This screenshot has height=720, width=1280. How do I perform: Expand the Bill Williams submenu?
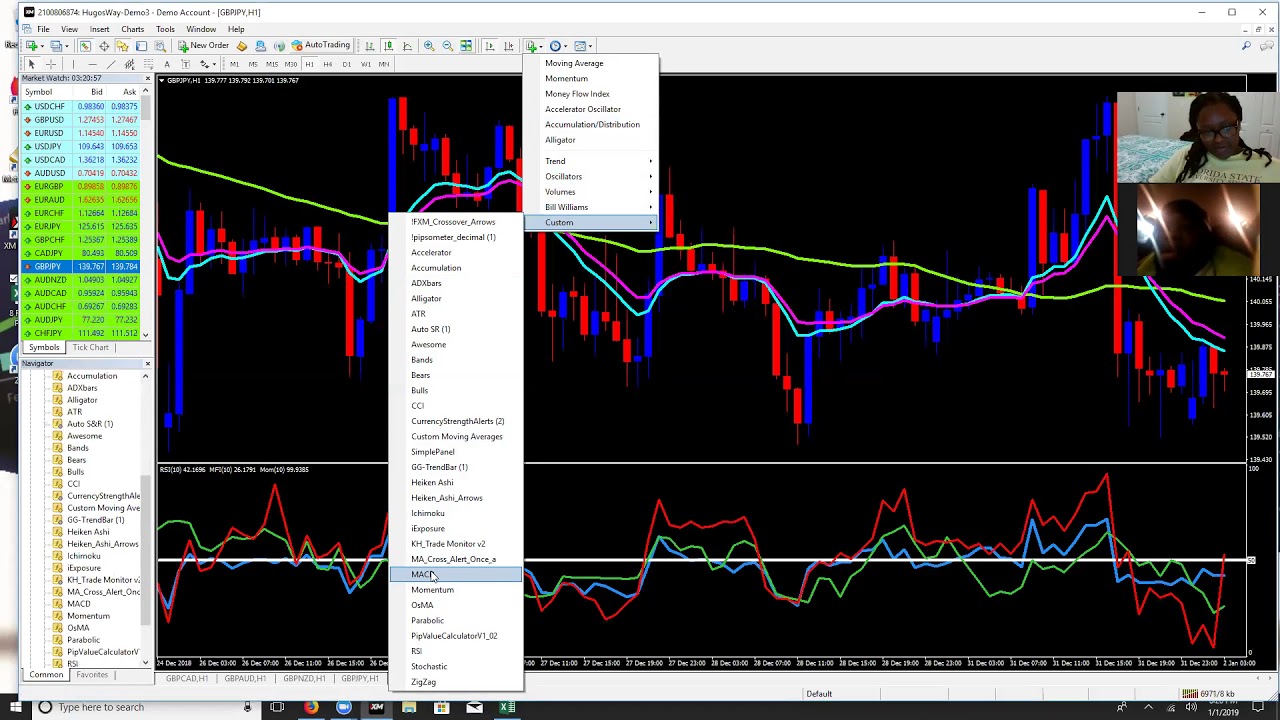[590, 207]
